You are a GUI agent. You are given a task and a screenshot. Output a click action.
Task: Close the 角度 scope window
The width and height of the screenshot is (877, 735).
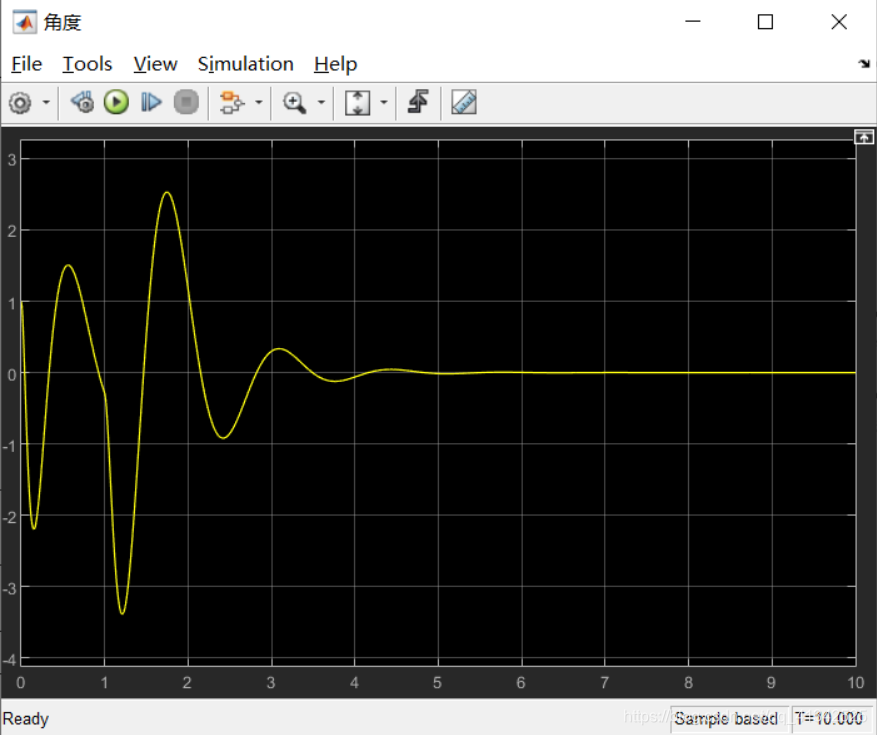point(839,22)
